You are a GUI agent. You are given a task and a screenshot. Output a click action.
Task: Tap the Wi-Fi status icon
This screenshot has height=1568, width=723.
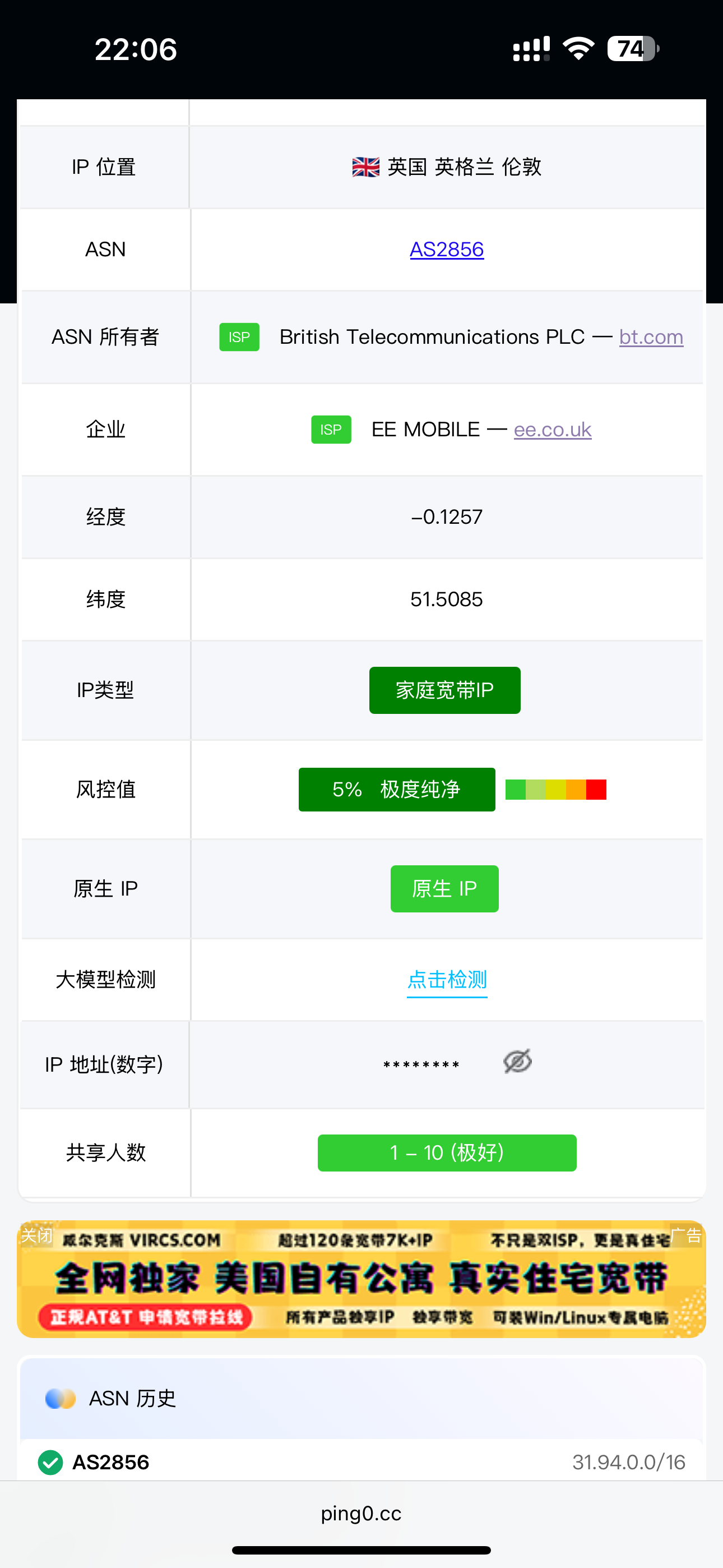[578, 49]
